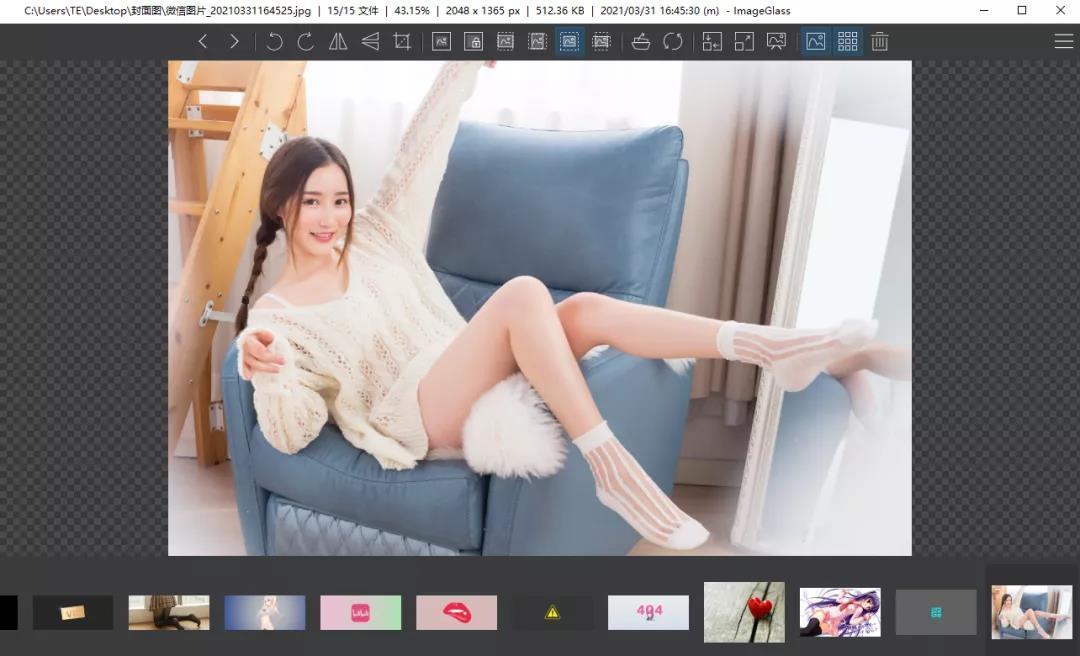The height and width of the screenshot is (656, 1080).
Task: Select the thumbnail of legs in black stockings
Action: (x=169, y=613)
